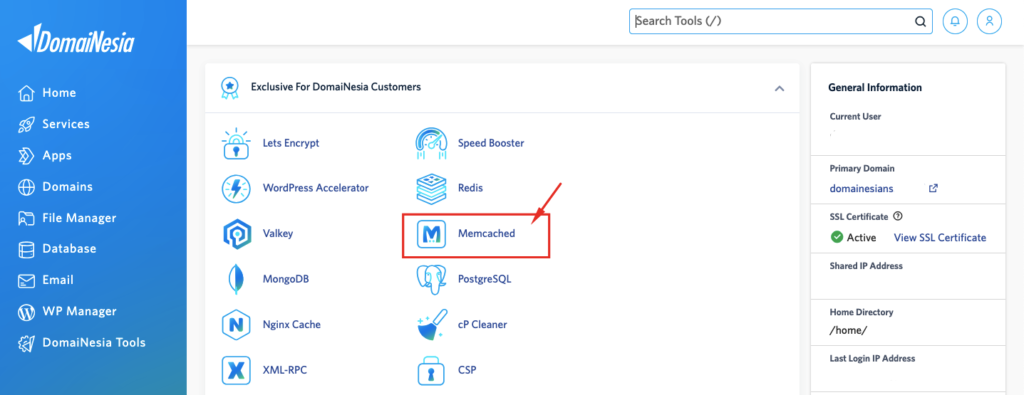
Task: Open the Nginx Cache N icon
Action: point(236,324)
